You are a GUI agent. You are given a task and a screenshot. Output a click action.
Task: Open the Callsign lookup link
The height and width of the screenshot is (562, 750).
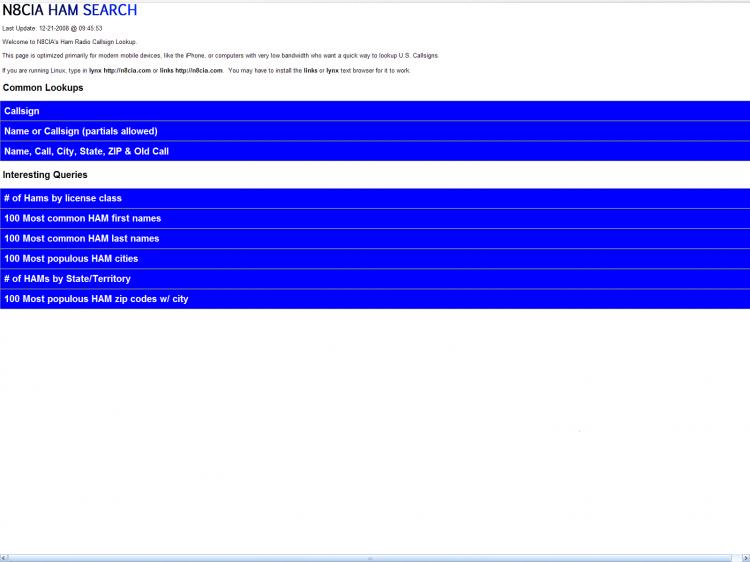point(22,111)
